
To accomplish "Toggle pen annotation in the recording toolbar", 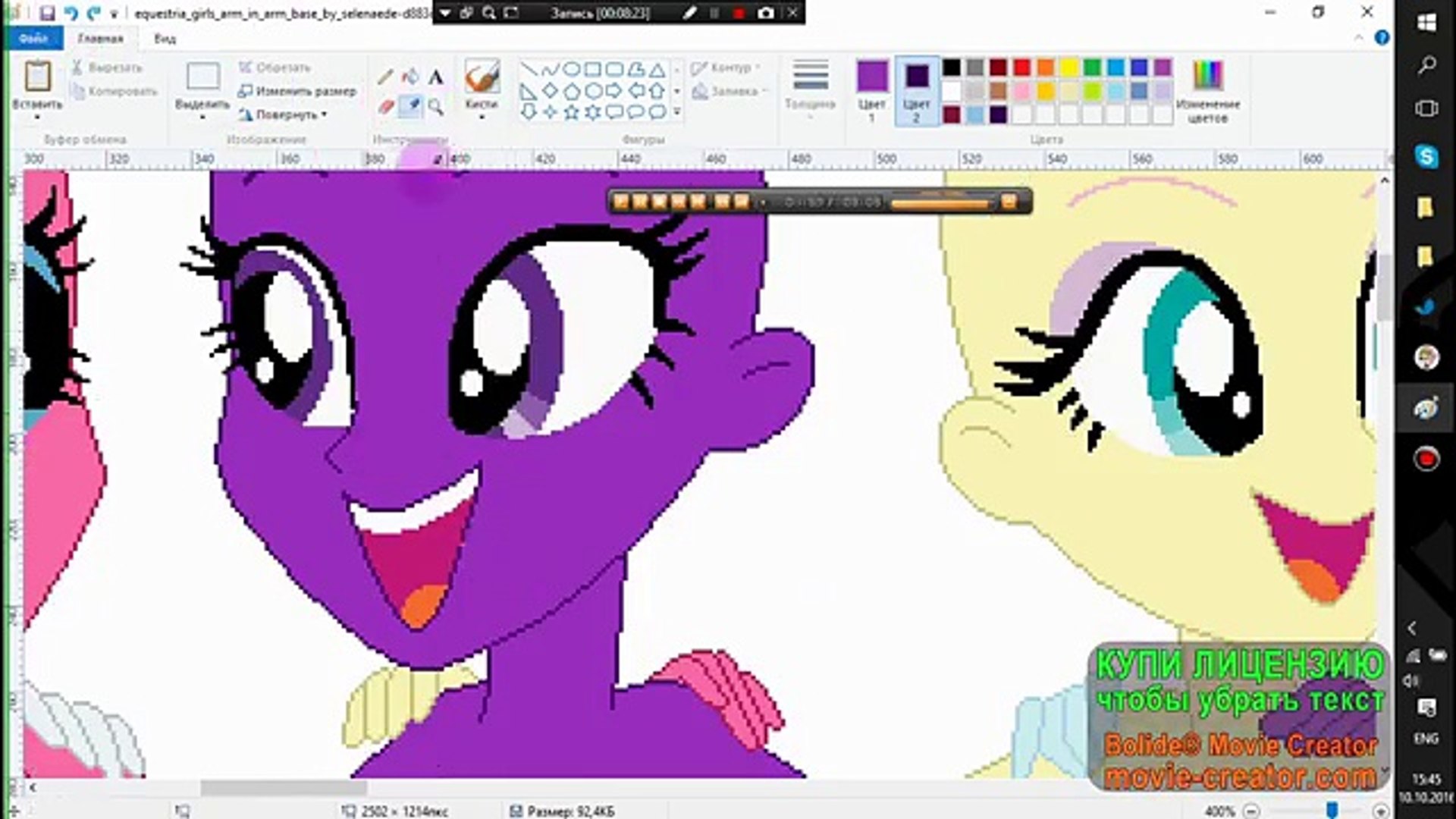I will point(689,13).
